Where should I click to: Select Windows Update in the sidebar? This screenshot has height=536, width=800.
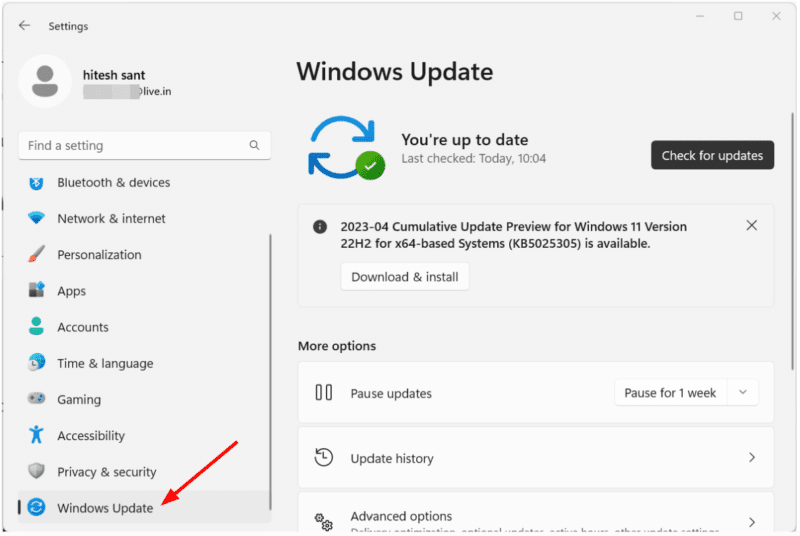(x=144, y=507)
